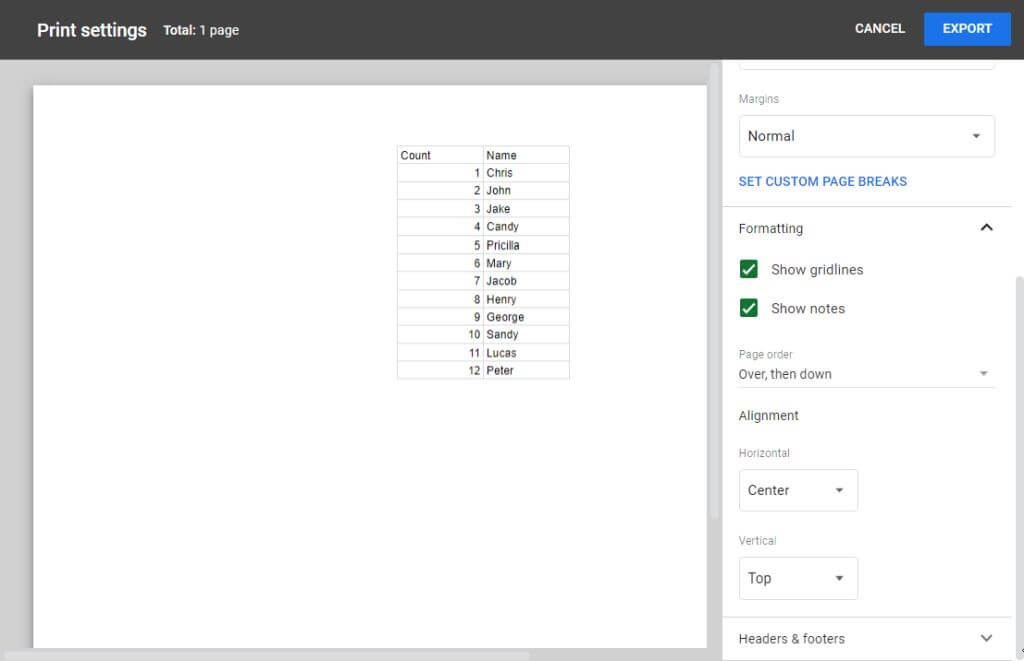Click the preview's vertical scrollbar
The width and height of the screenshot is (1024, 661).
[x=714, y=291]
